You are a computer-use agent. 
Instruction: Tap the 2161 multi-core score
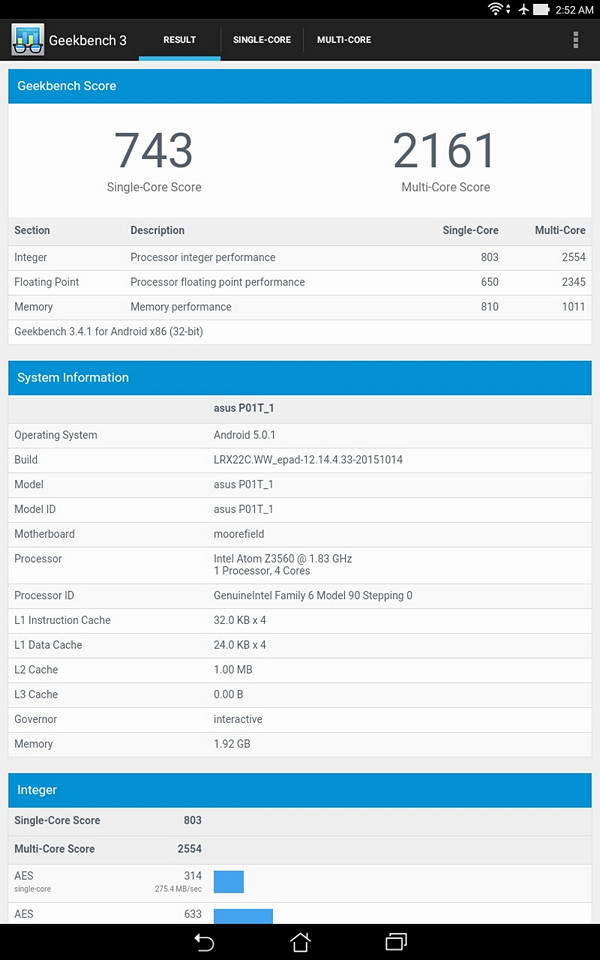point(444,151)
